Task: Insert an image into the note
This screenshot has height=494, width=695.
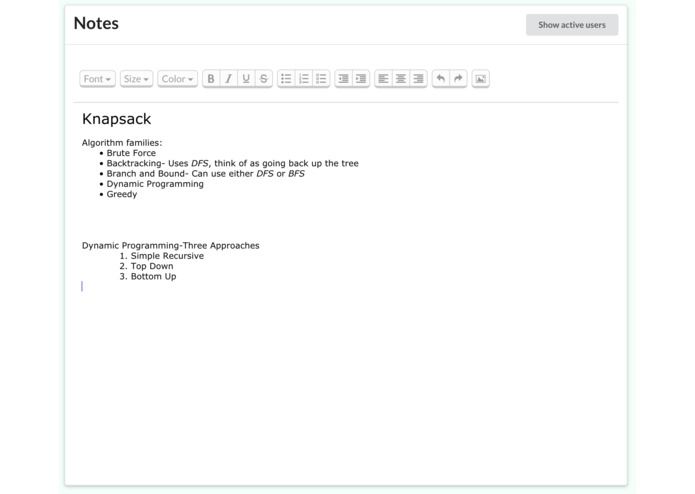Action: pyautogui.click(x=480, y=79)
